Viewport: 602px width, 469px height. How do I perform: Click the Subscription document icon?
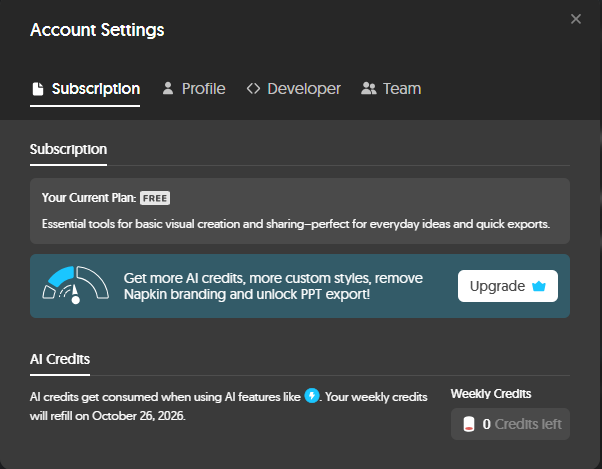[38, 89]
